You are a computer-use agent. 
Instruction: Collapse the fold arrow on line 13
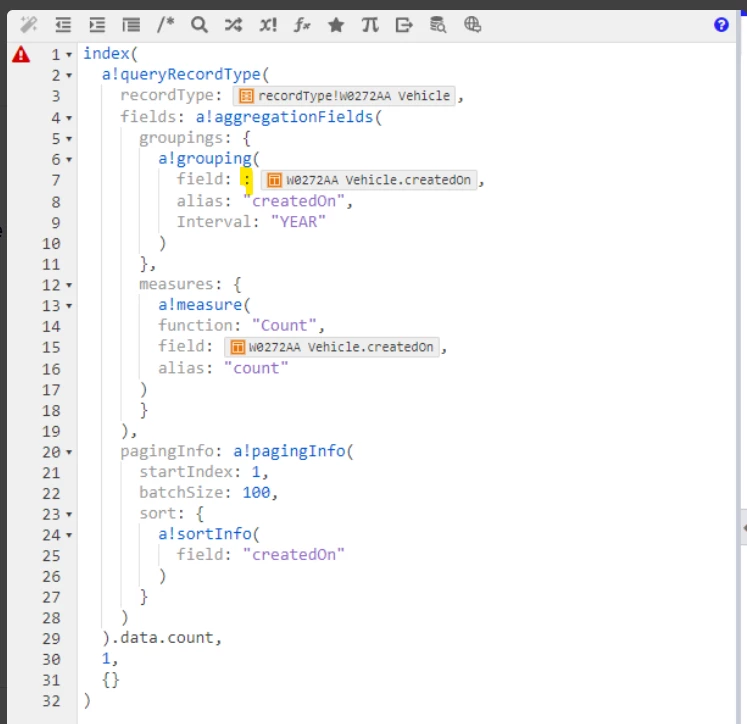click(69, 306)
